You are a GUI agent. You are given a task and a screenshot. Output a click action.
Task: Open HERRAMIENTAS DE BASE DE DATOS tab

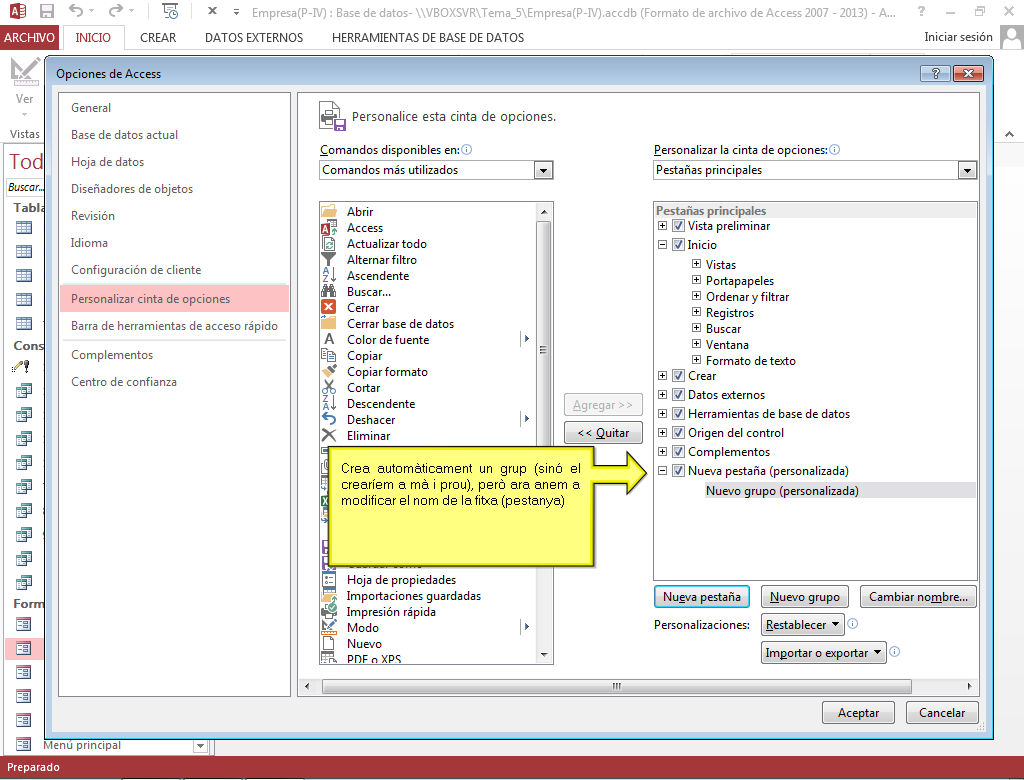click(428, 37)
